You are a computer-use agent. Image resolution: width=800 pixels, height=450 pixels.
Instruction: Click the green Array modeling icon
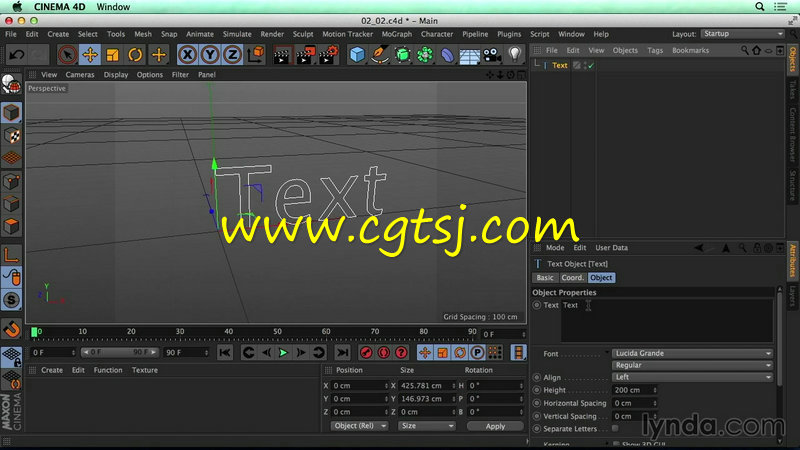click(424, 55)
